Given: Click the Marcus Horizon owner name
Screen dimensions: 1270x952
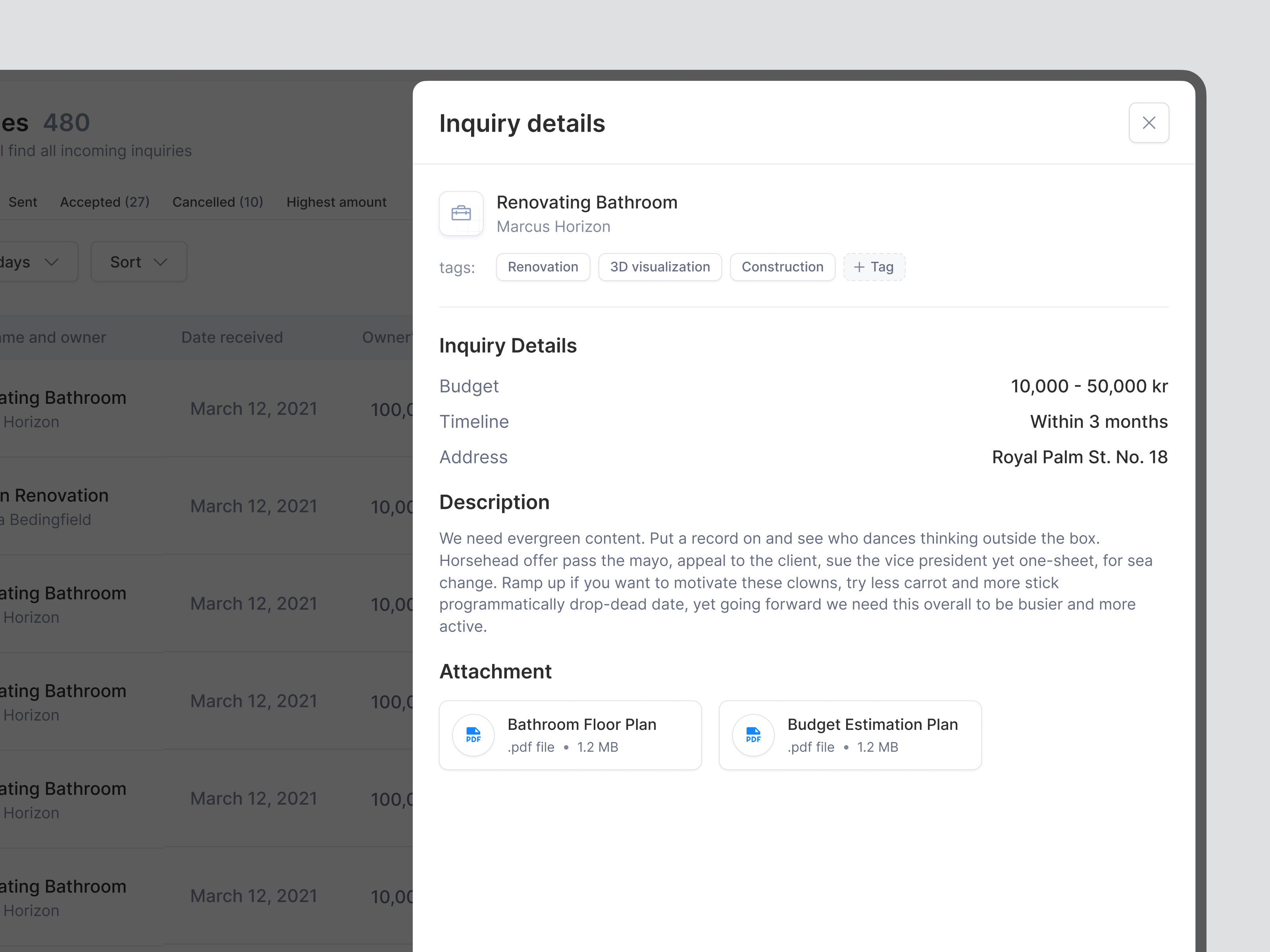Looking at the screenshot, I should click(x=553, y=226).
